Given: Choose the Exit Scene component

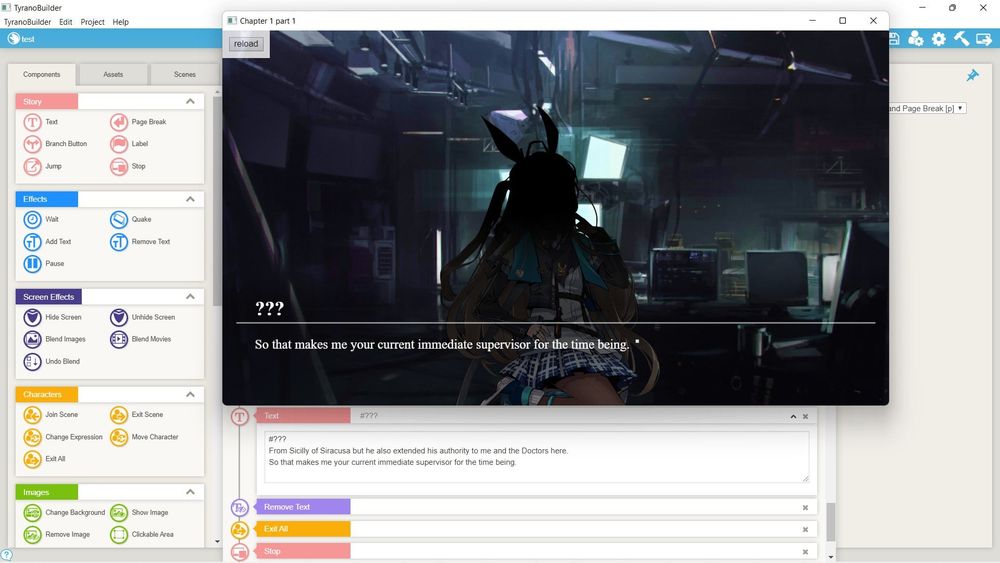Looking at the screenshot, I should tap(136, 414).
